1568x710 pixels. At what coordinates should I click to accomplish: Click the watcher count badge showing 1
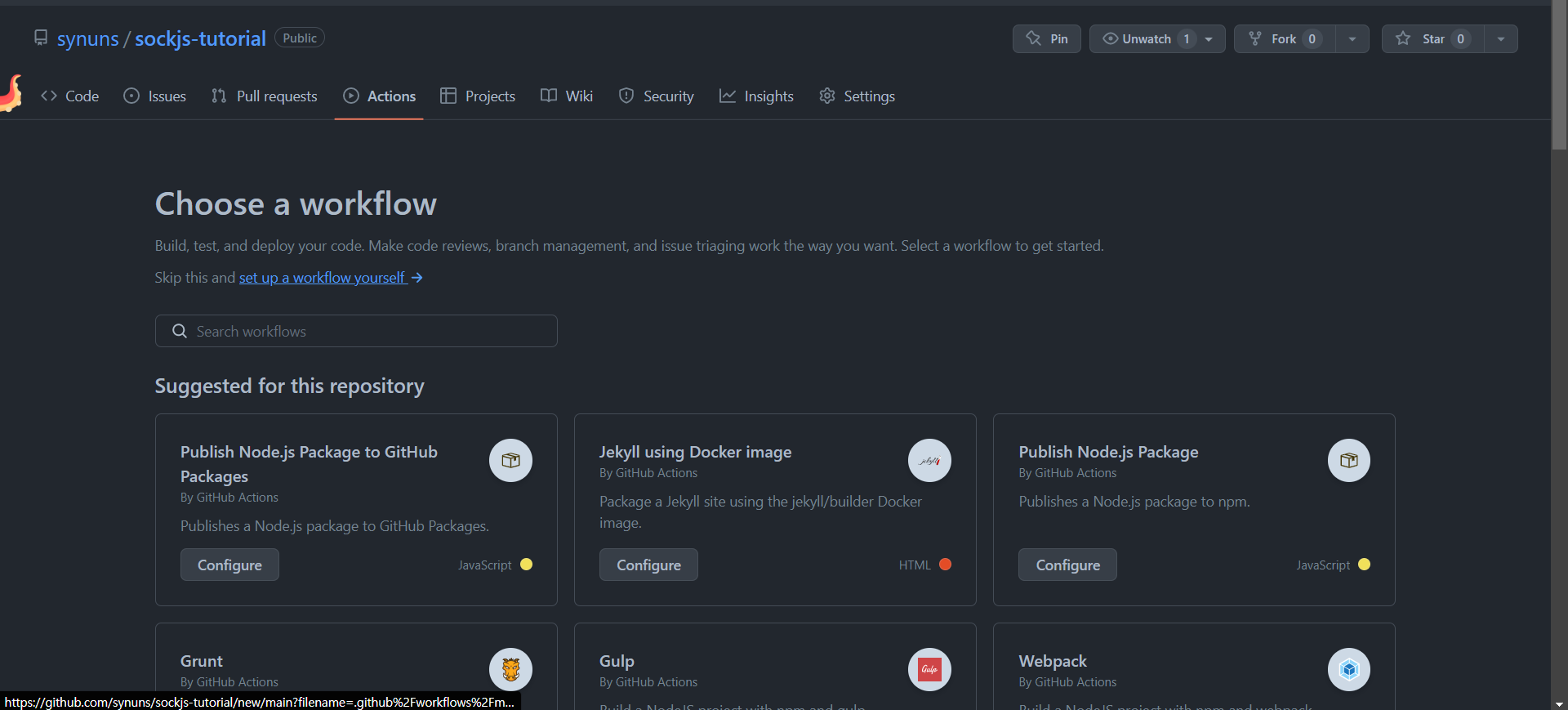click(1187, 38)
